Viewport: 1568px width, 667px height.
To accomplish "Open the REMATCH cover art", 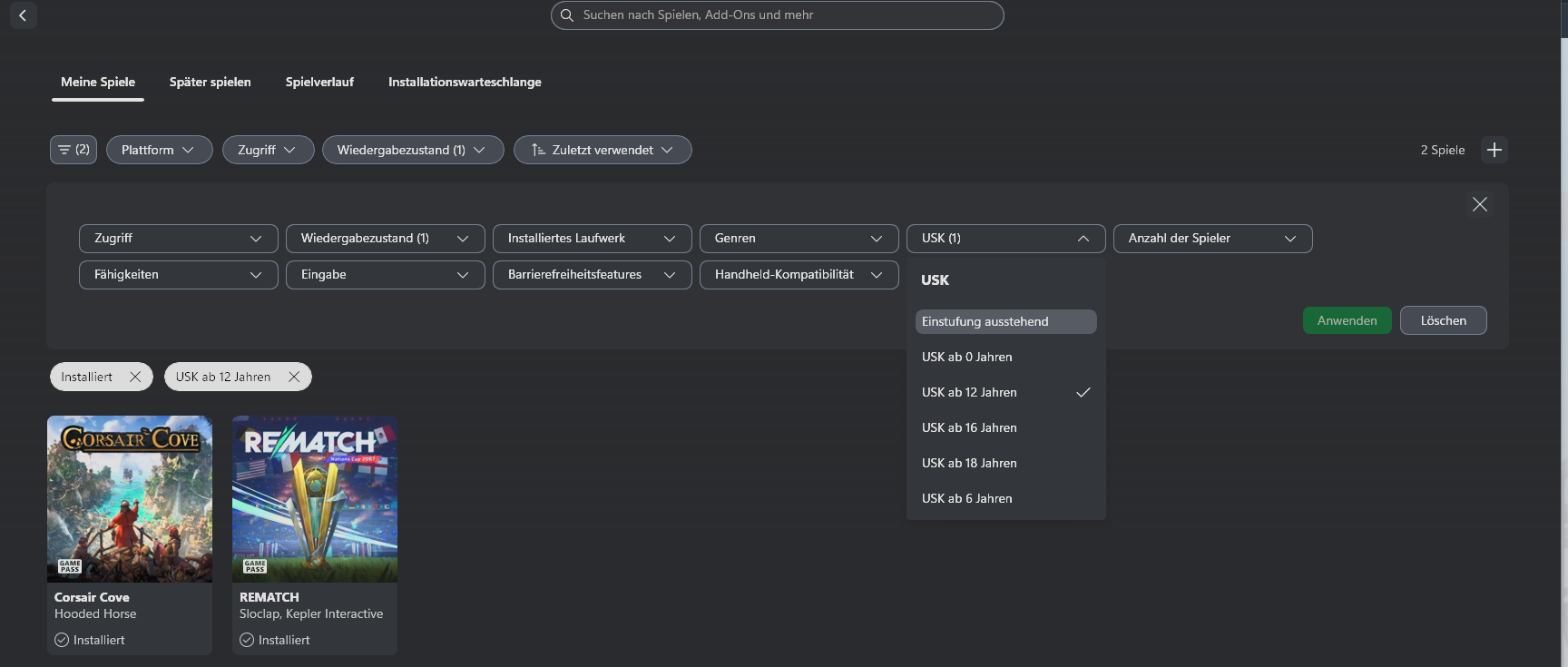I will pyautogui.click(x=315, y=499).
